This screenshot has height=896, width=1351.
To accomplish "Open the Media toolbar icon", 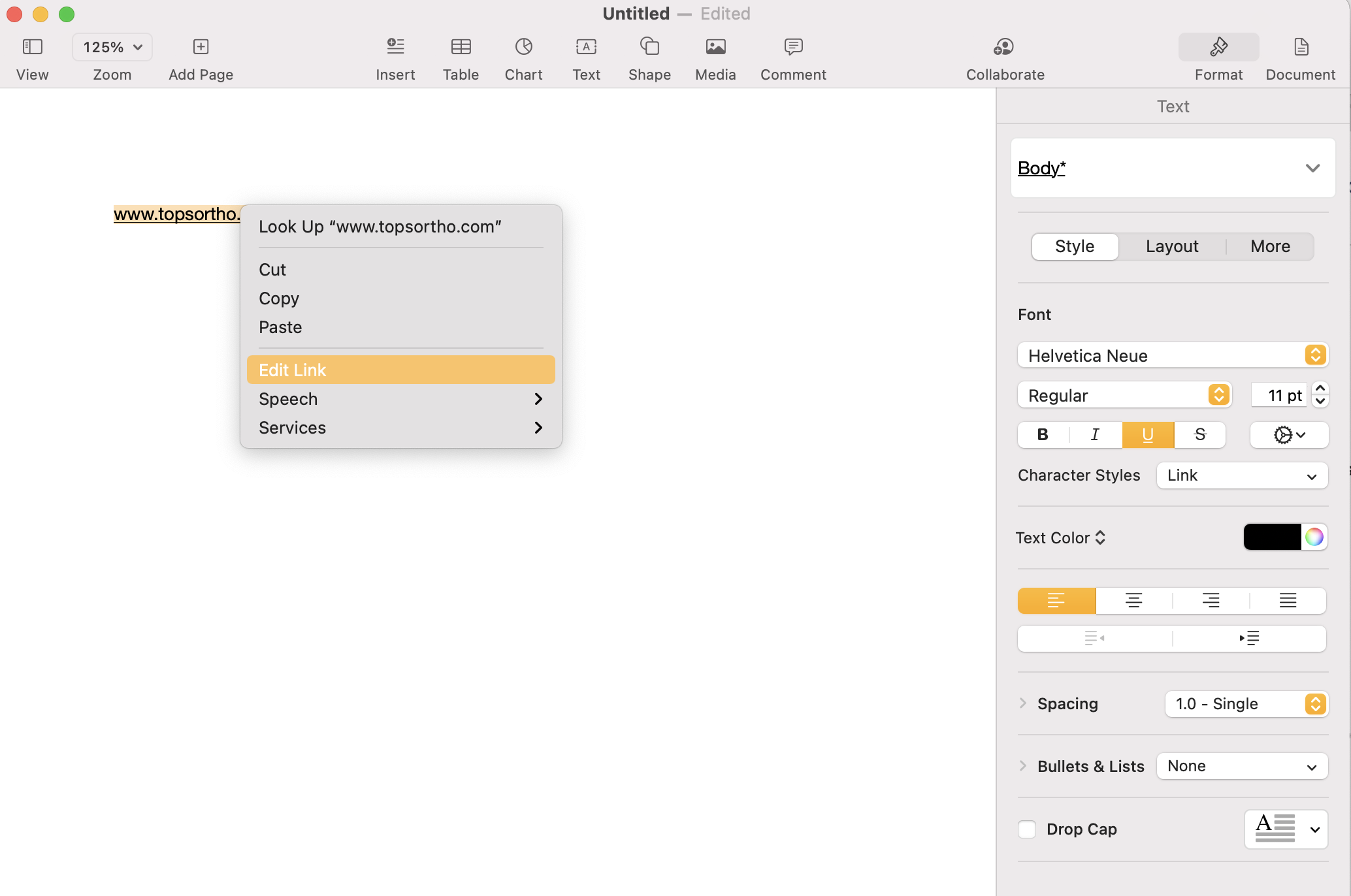I will pyautogui.click(x=715, y=47).
